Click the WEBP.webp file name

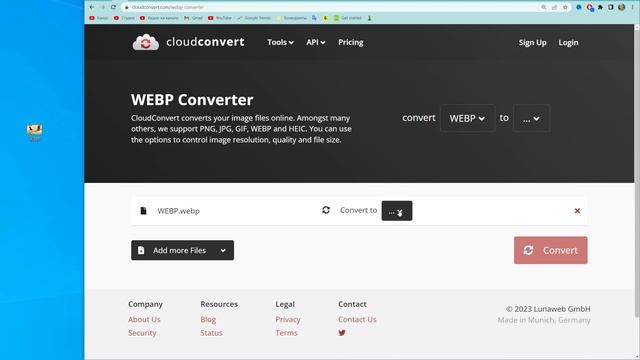(178, 211)
